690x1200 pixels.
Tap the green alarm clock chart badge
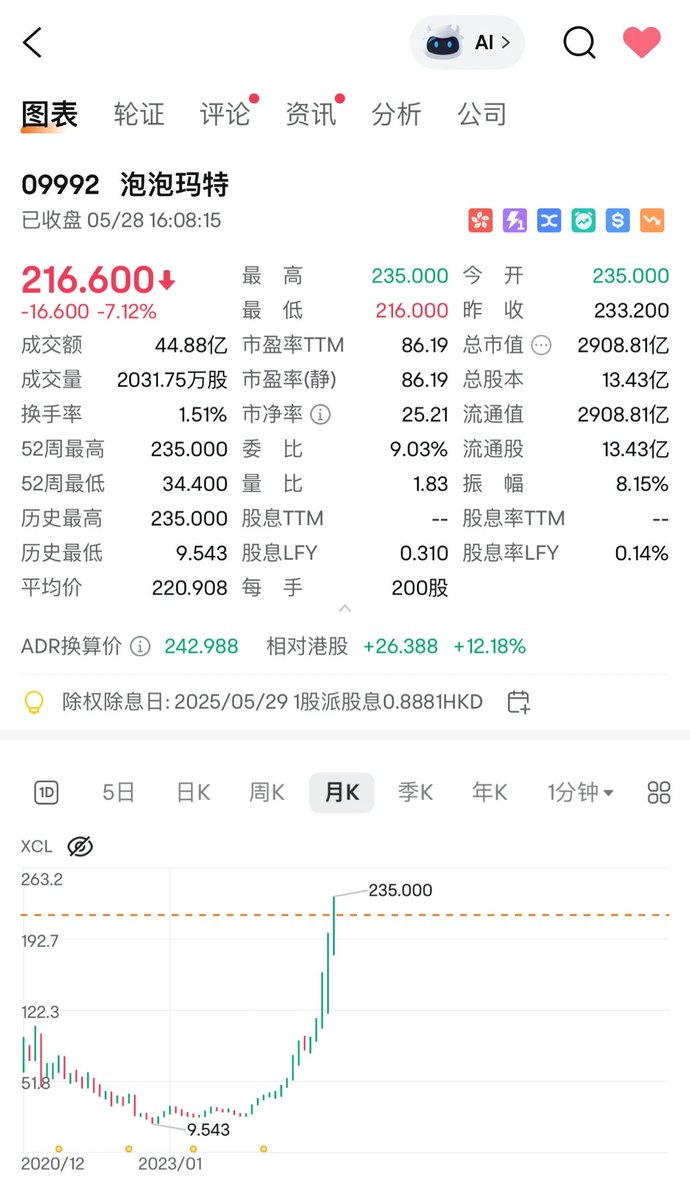[x=583, y=220]
